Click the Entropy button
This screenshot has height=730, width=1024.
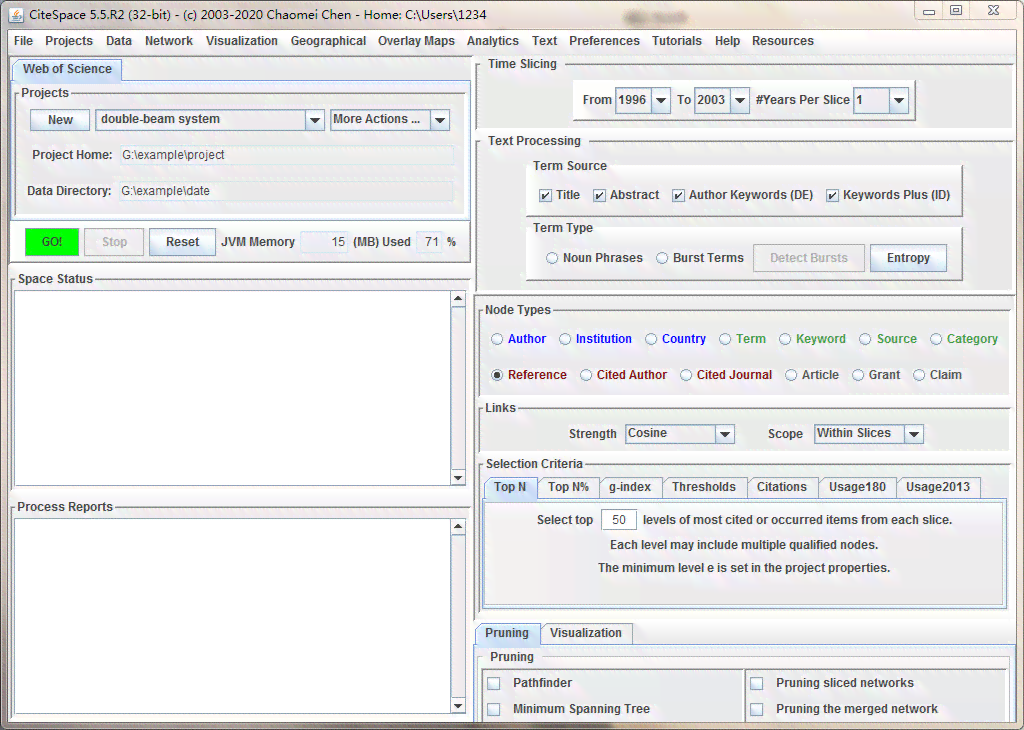[x=908, y=258]
